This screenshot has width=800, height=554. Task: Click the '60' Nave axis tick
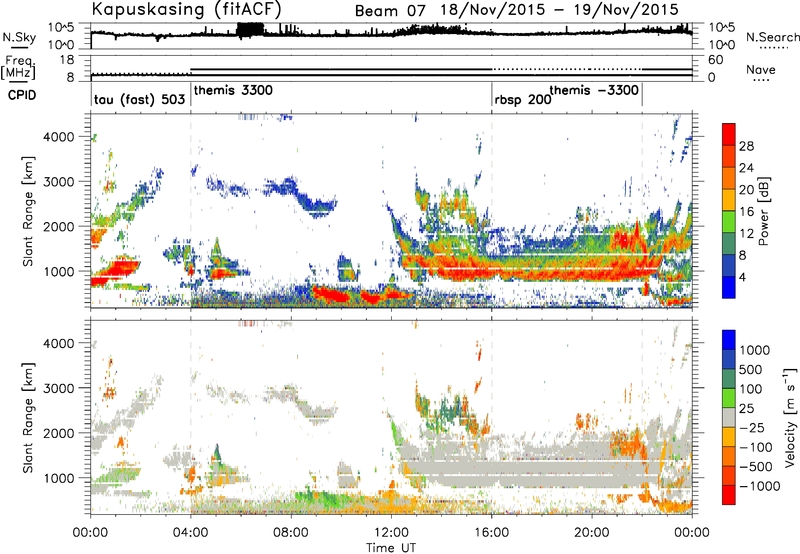coord(716,60)
